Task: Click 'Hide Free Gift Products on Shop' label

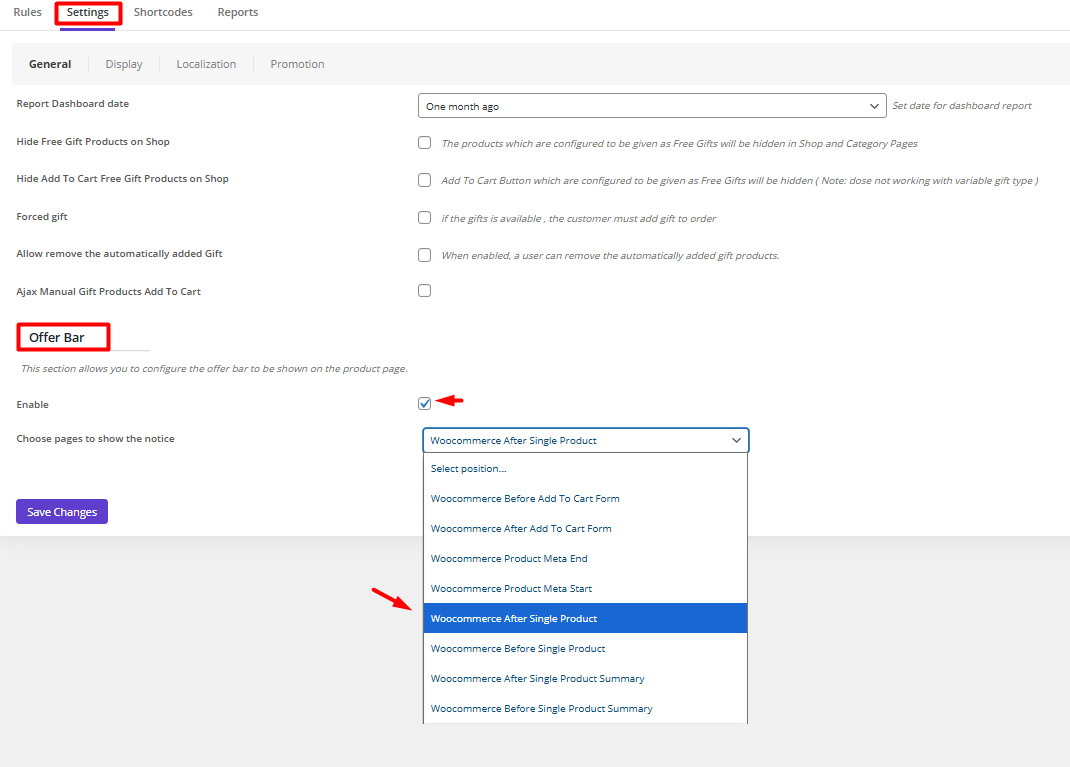Action: [x=93, y=142]
